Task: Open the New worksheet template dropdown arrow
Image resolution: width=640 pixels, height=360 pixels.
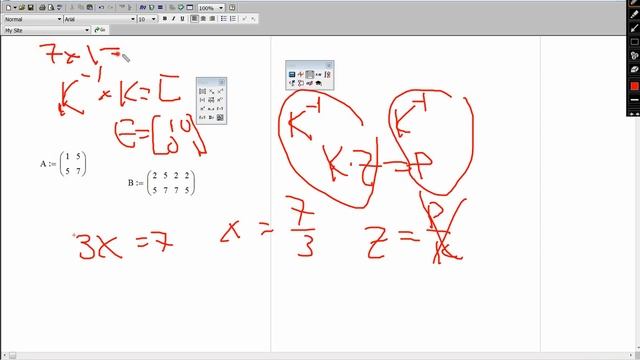Action: 15,7
